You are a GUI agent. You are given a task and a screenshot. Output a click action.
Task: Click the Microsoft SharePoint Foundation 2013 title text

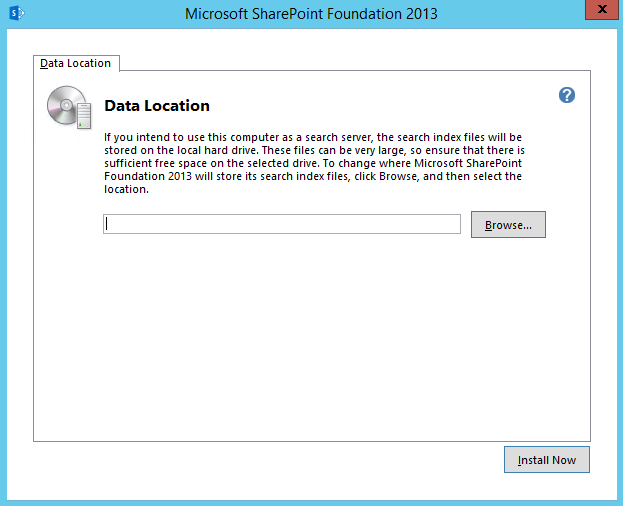point(311,14)
